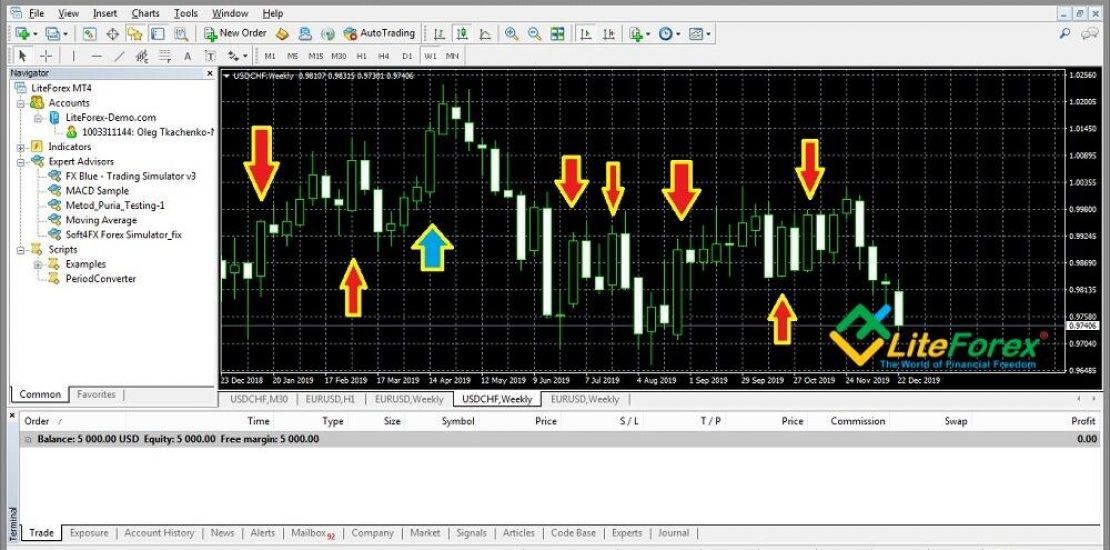Collapse the Expert Advisors tree node

coord(24,161)
